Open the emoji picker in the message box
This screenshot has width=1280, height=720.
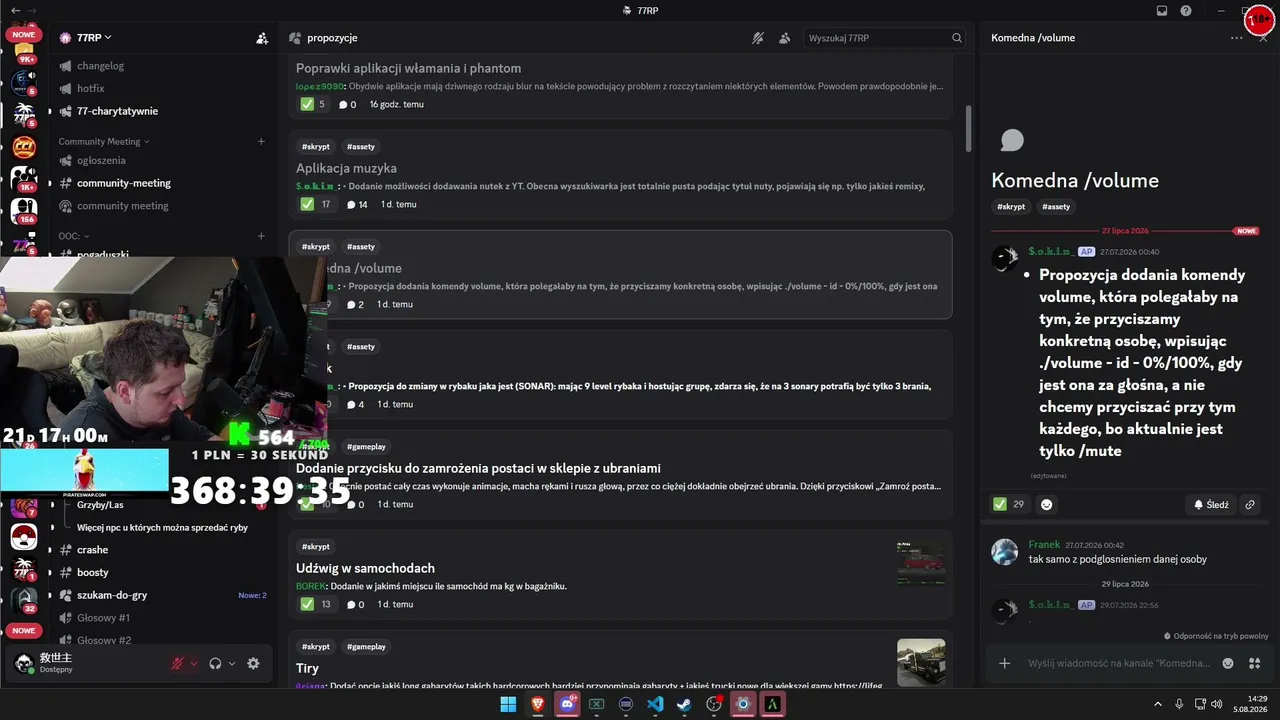[1228, 663]
